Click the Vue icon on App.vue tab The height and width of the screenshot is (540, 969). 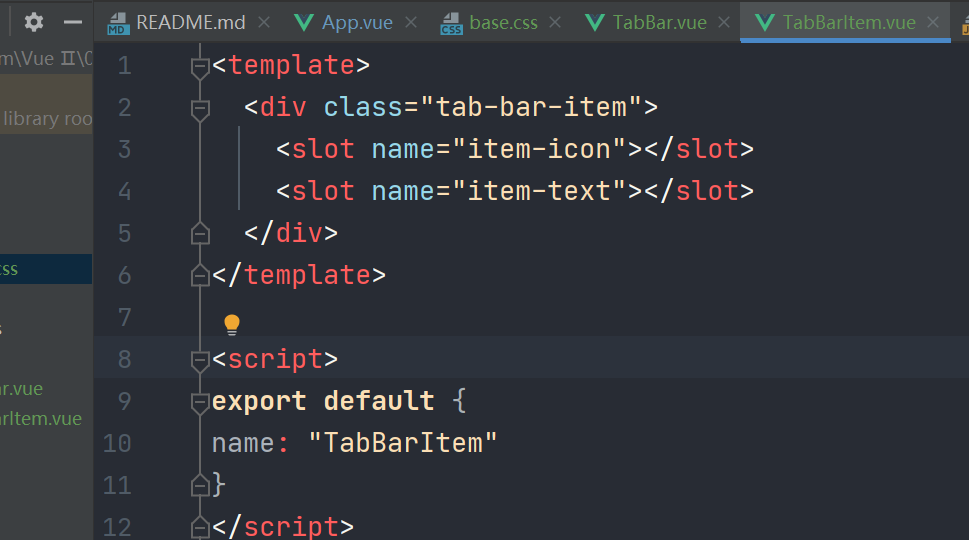click(303, 23)
